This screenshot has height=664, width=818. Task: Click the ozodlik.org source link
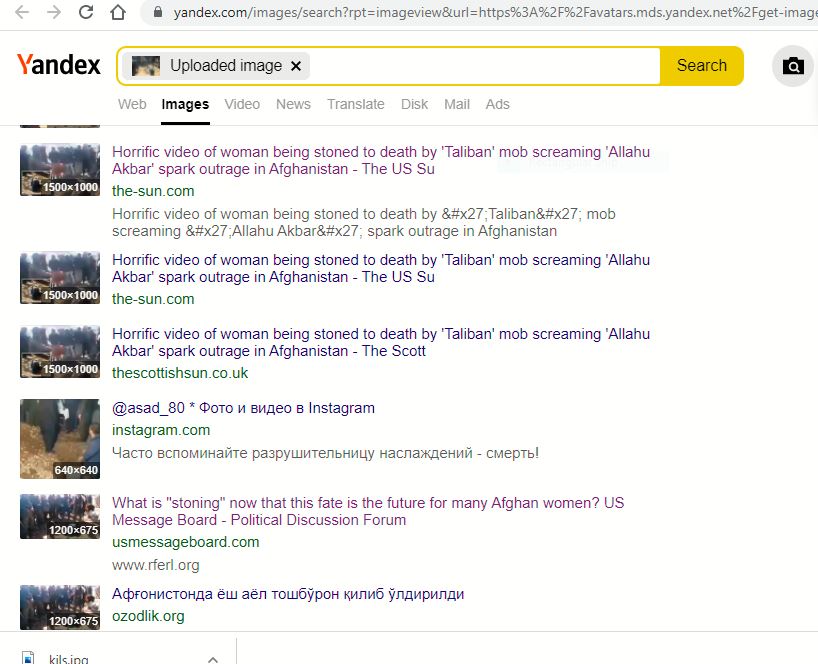pos(148,616)
